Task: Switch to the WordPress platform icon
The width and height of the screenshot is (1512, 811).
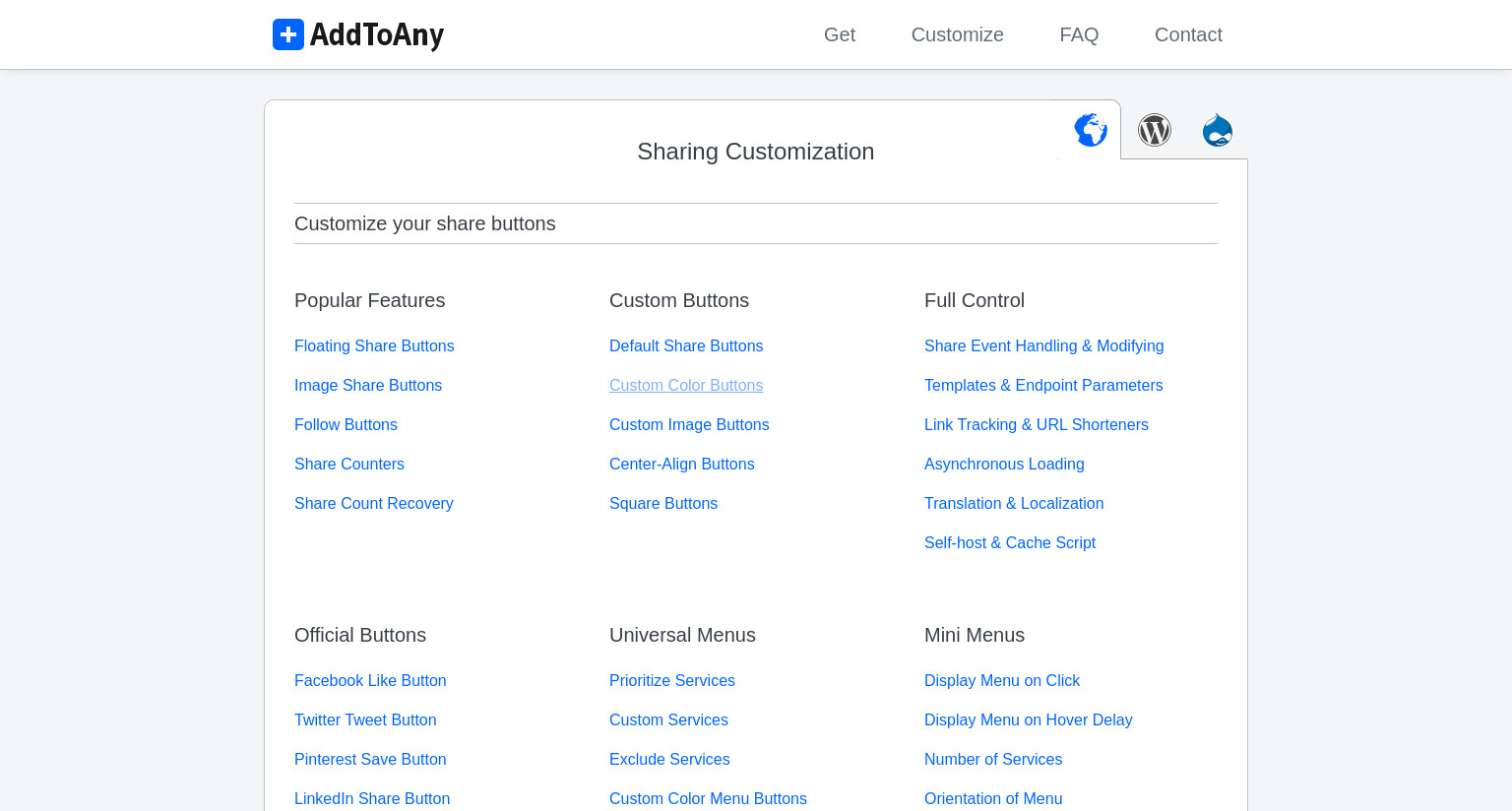Action: click(1155, 130)
